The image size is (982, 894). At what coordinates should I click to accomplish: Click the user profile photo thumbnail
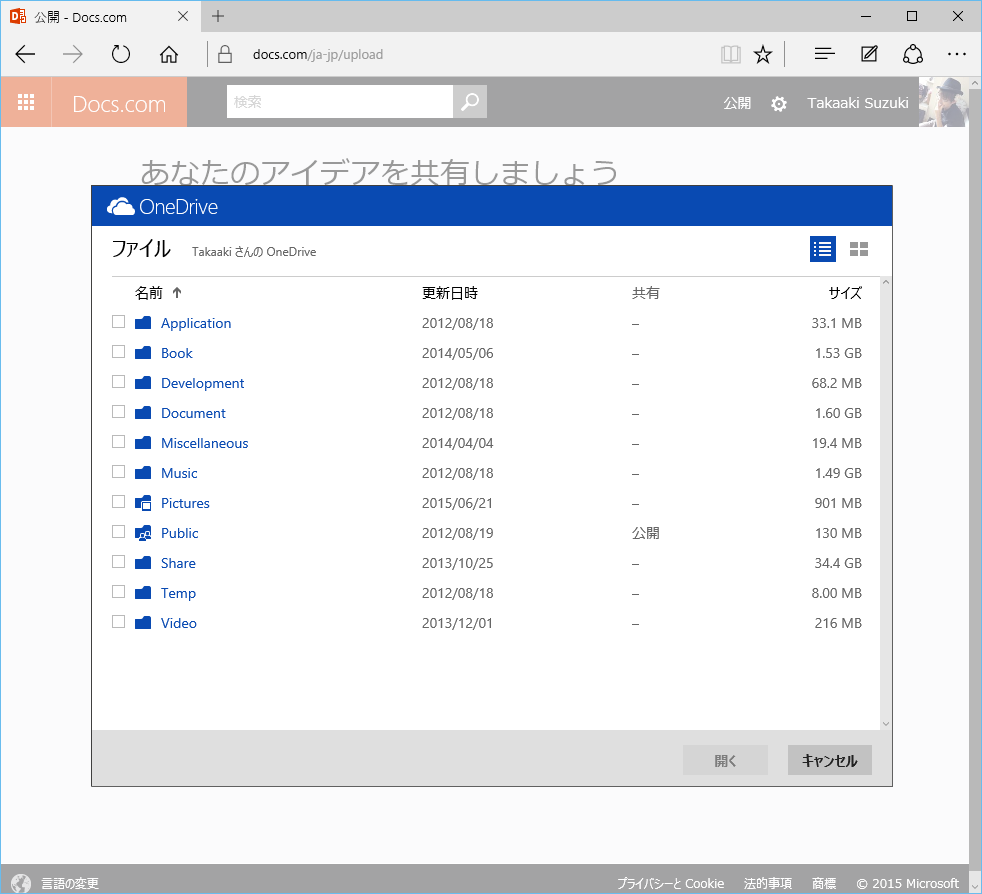(x=943, y=102)
